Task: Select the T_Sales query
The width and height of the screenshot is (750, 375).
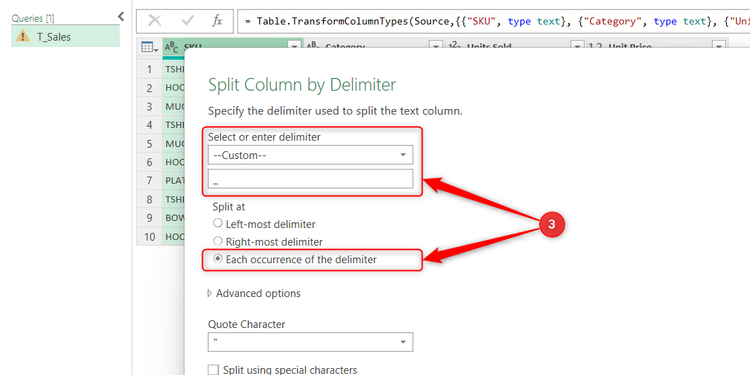Action: 66,36
